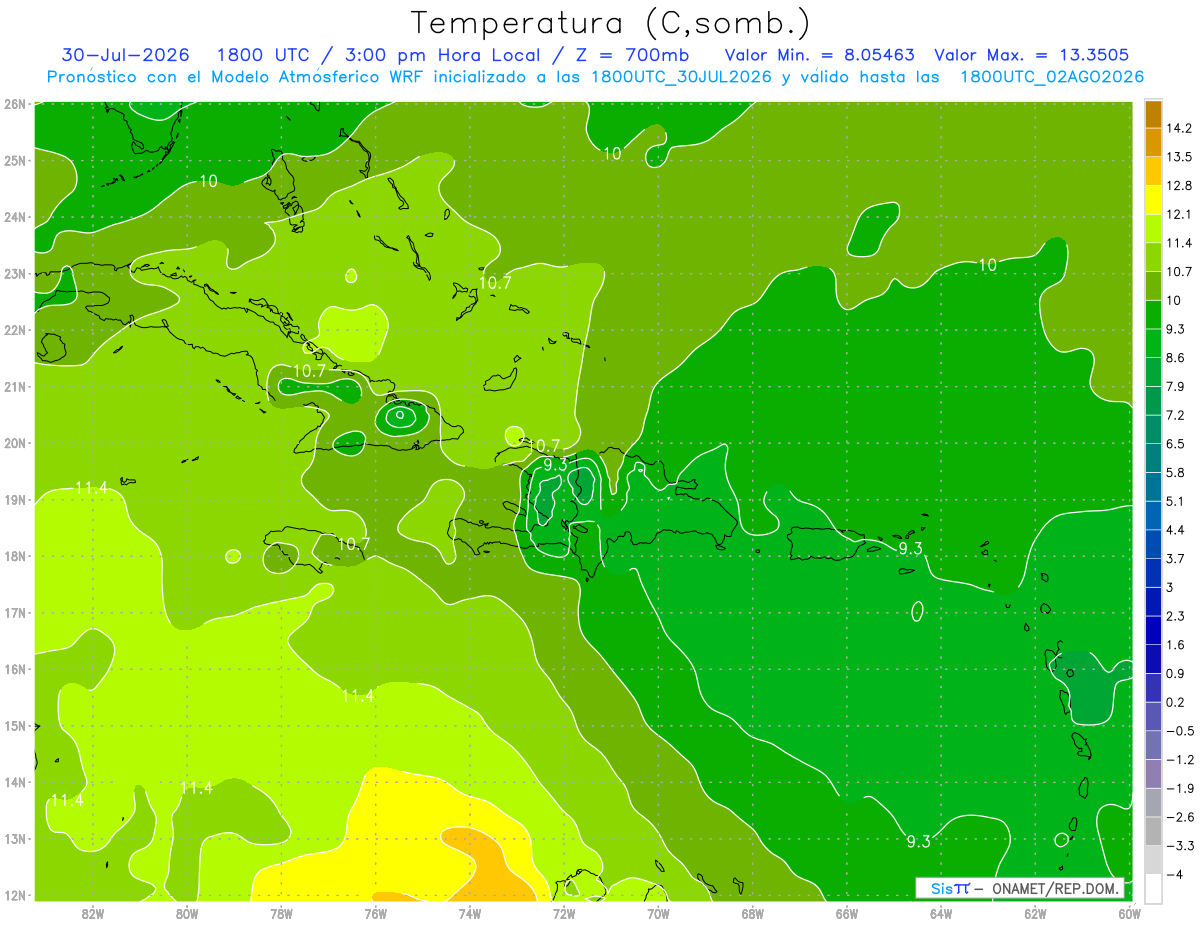Click the SisTT ONAMET/REP.DOM. logo box
Image resolution: width=1200 pixels, height=927 pixels.
point(1020,888)
